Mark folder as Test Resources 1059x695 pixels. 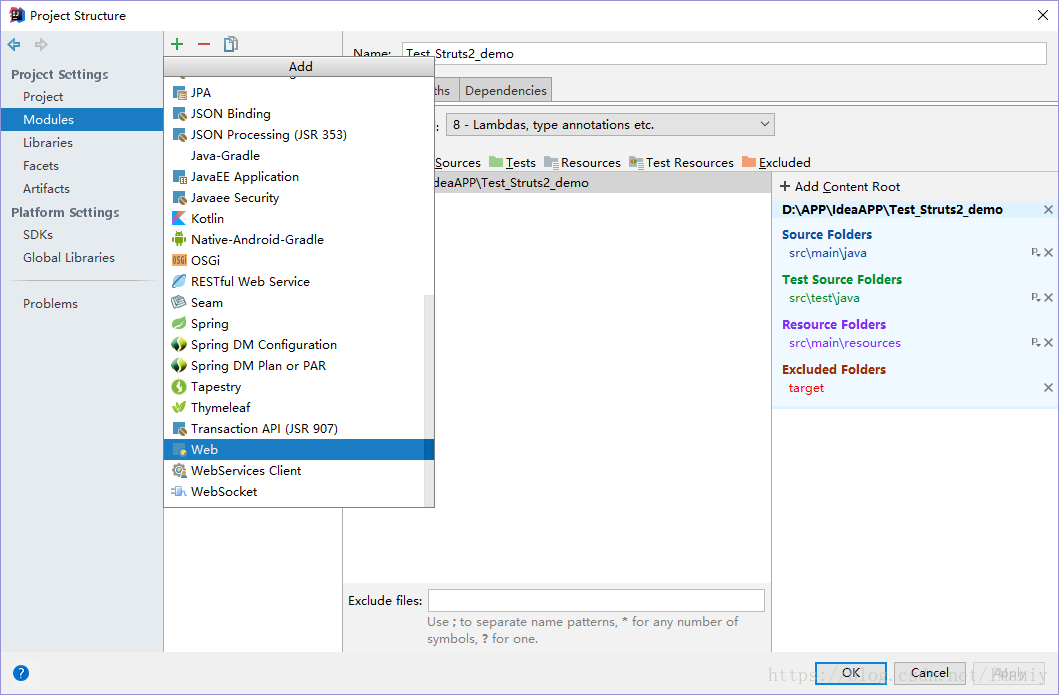(681, 162)
